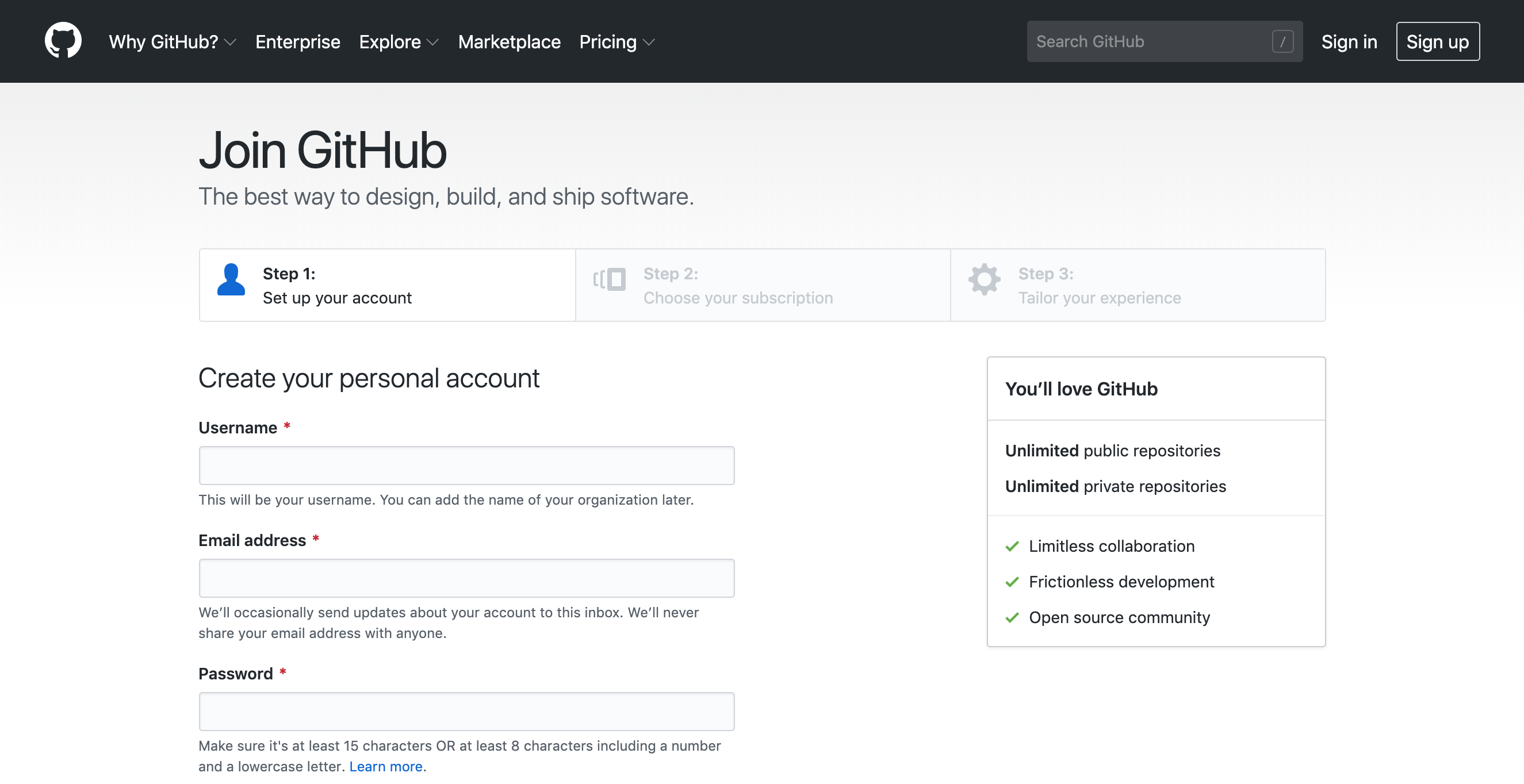Open the Marketplace nav link
Image resolution: width=1524 pixels, height=784 pixels.
tap(509, 42)
